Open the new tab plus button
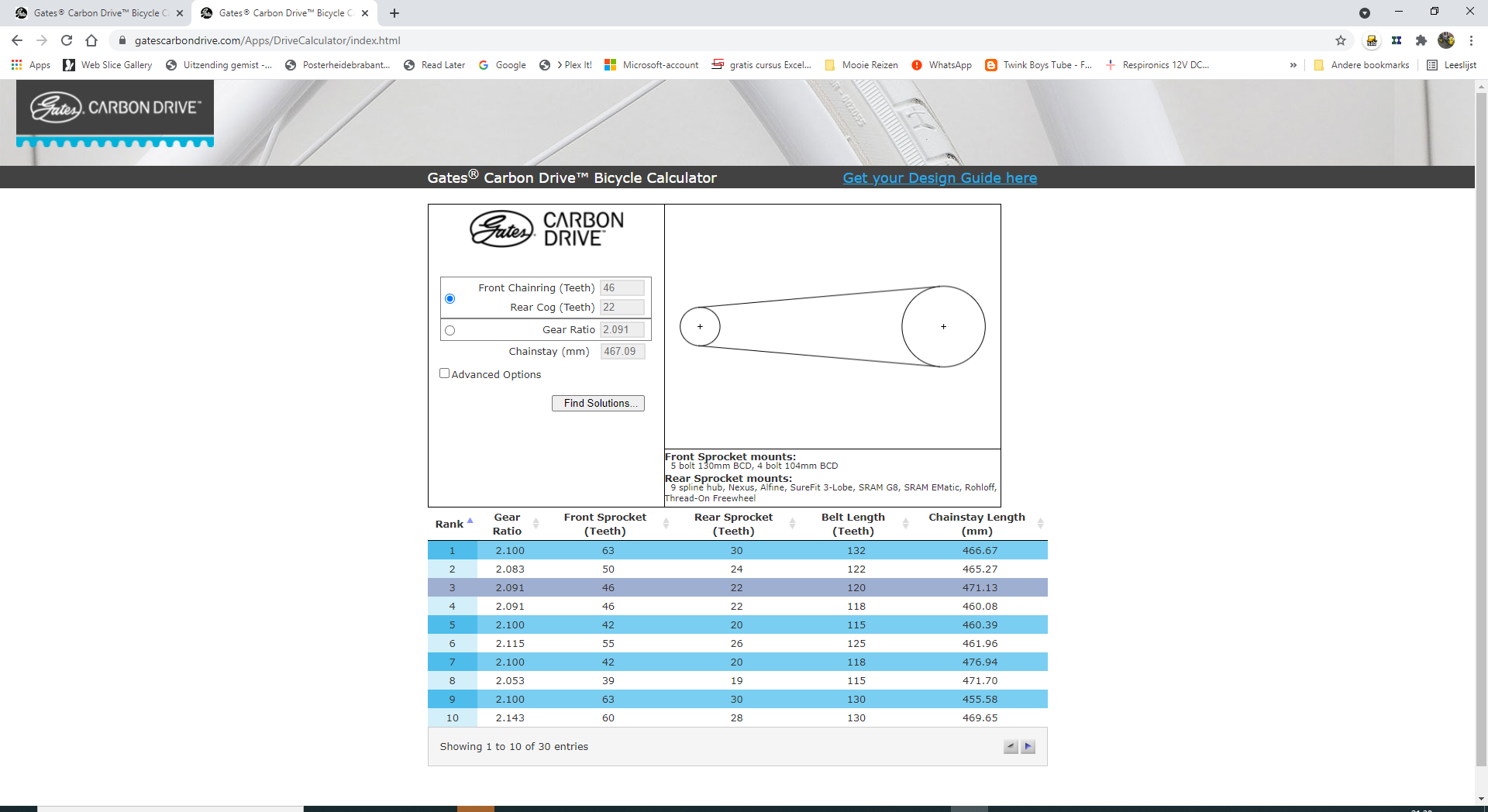Image resolution: width=1488 pixels, height=812 pixels. pos(394,13)
